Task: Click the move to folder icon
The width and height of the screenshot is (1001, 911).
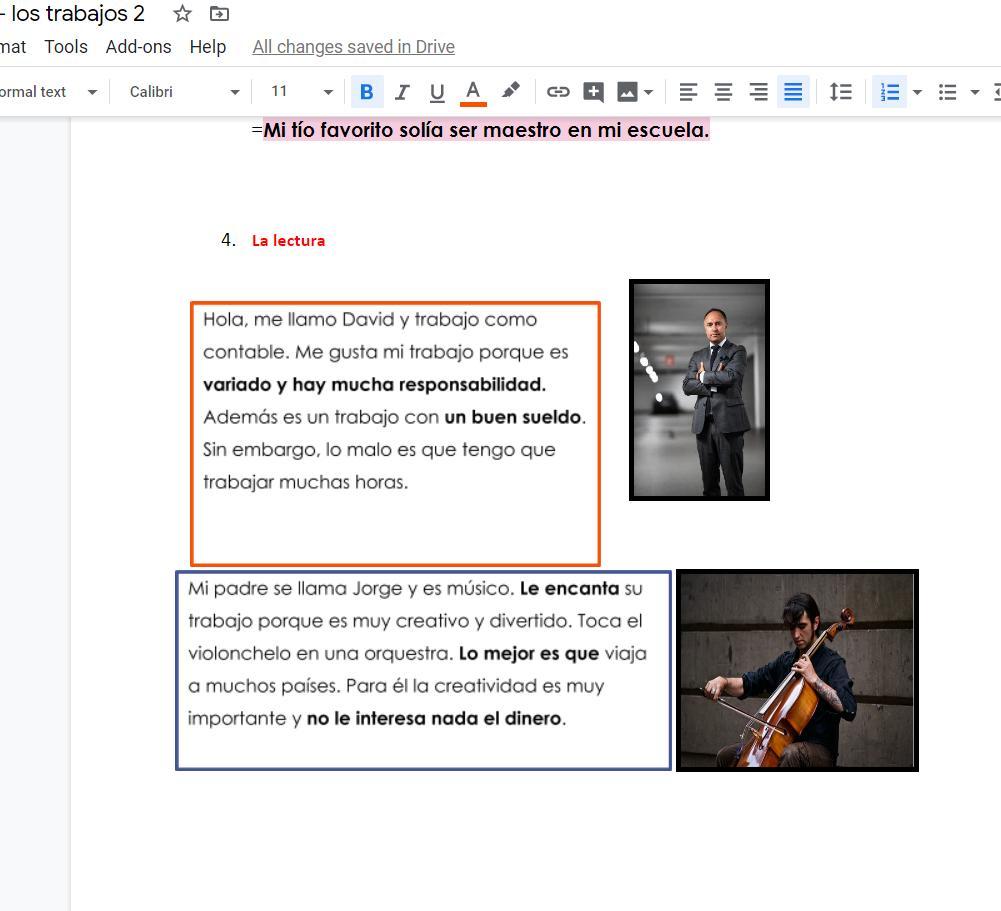Action: point(219,14)
